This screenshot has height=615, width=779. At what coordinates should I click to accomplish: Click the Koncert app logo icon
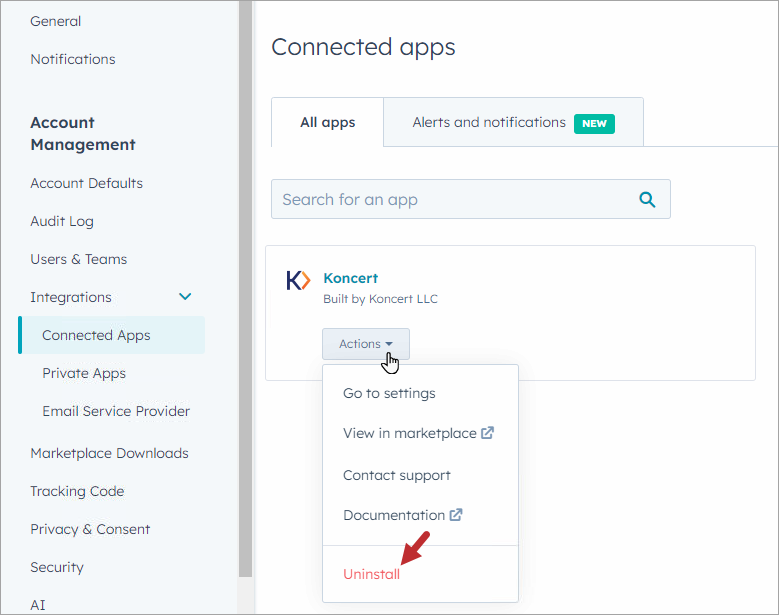tap(298, 280)
